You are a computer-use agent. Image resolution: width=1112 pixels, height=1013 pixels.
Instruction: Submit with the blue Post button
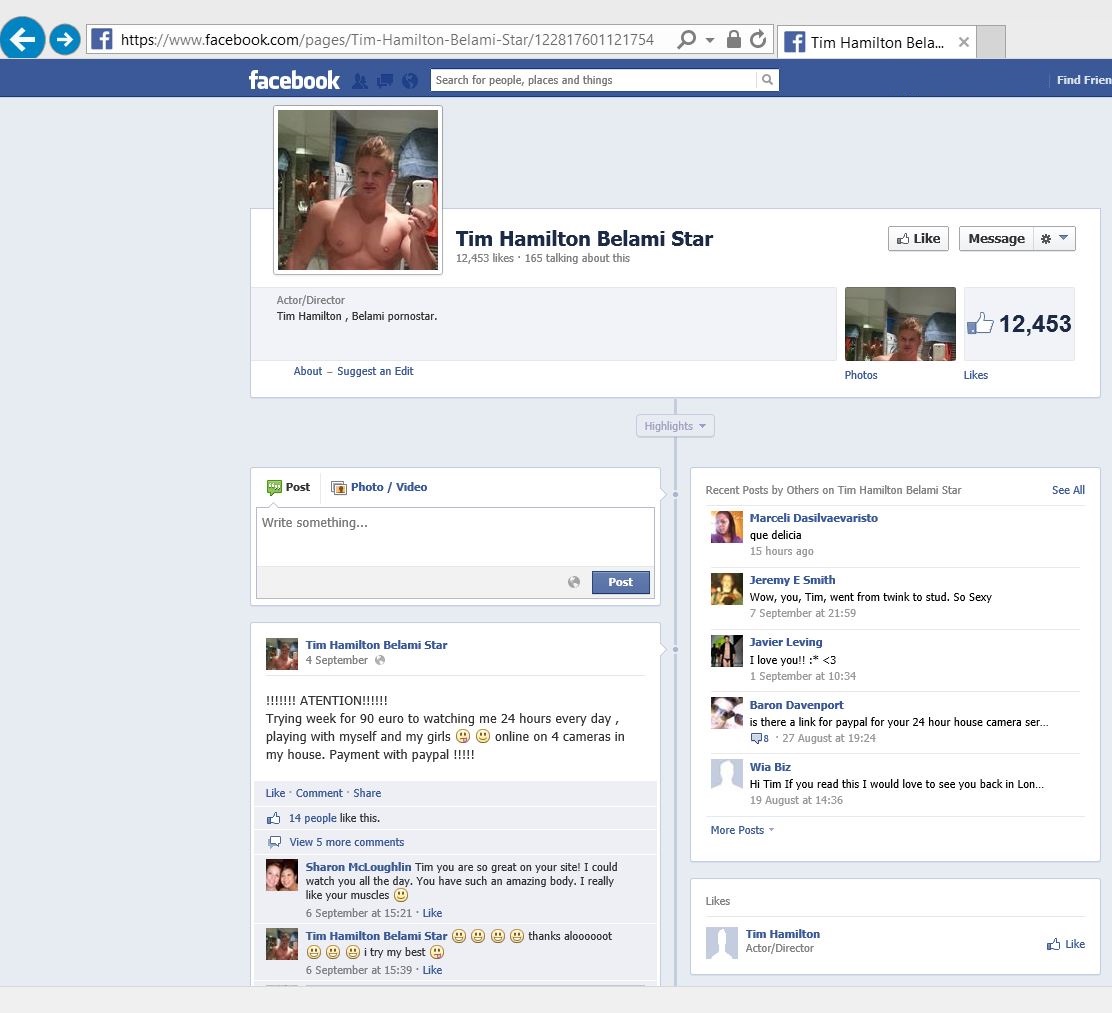coord(621,582)
